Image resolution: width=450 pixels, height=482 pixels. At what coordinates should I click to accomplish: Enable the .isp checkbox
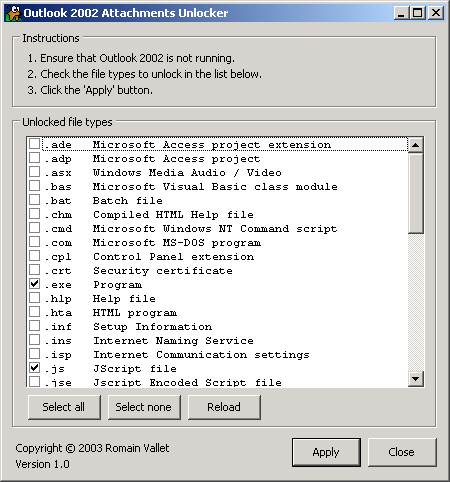[35, 354]
